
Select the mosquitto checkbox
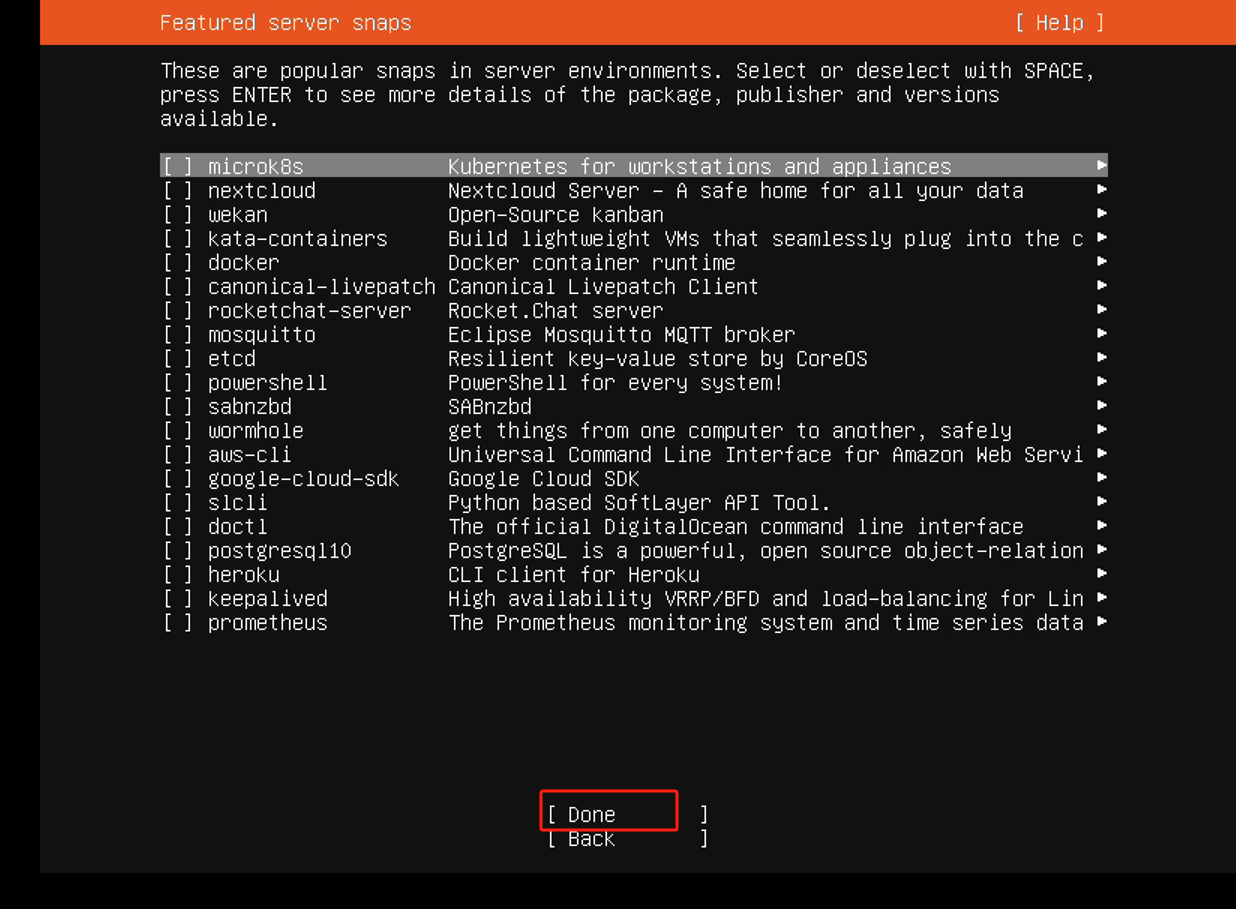[x=178, y=335]
